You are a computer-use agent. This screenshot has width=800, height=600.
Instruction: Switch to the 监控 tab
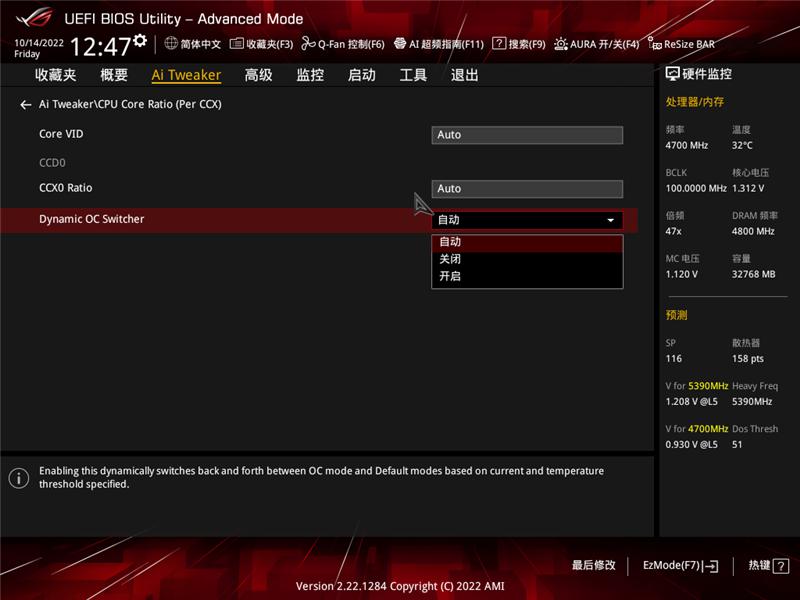pos(310,75)
